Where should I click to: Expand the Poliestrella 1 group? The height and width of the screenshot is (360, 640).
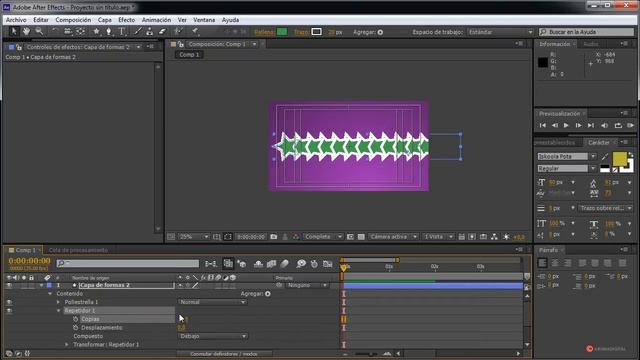(58, 302)
